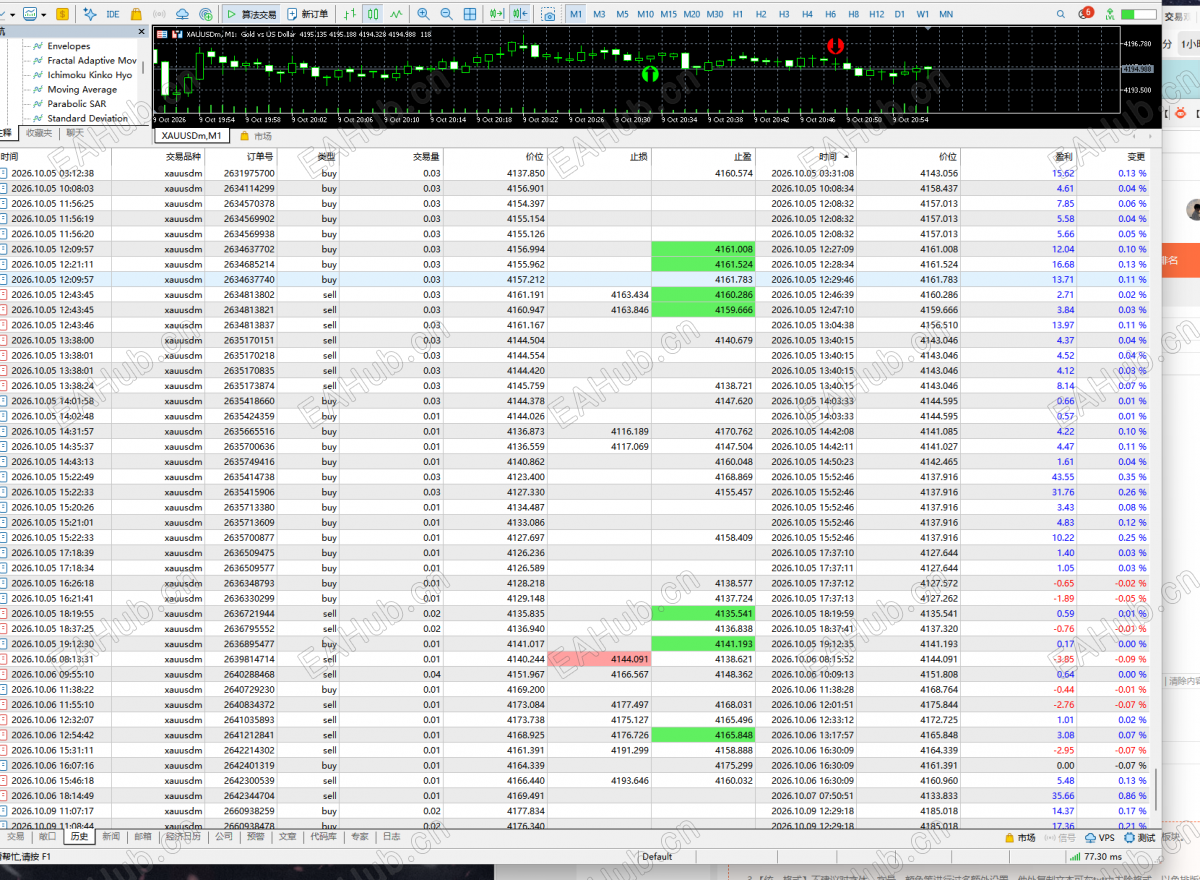The height and width of the screenshot is (880, 1200).
Task: Open the 收藏夹 favorites tab in navigator
Action: (39, 133)
